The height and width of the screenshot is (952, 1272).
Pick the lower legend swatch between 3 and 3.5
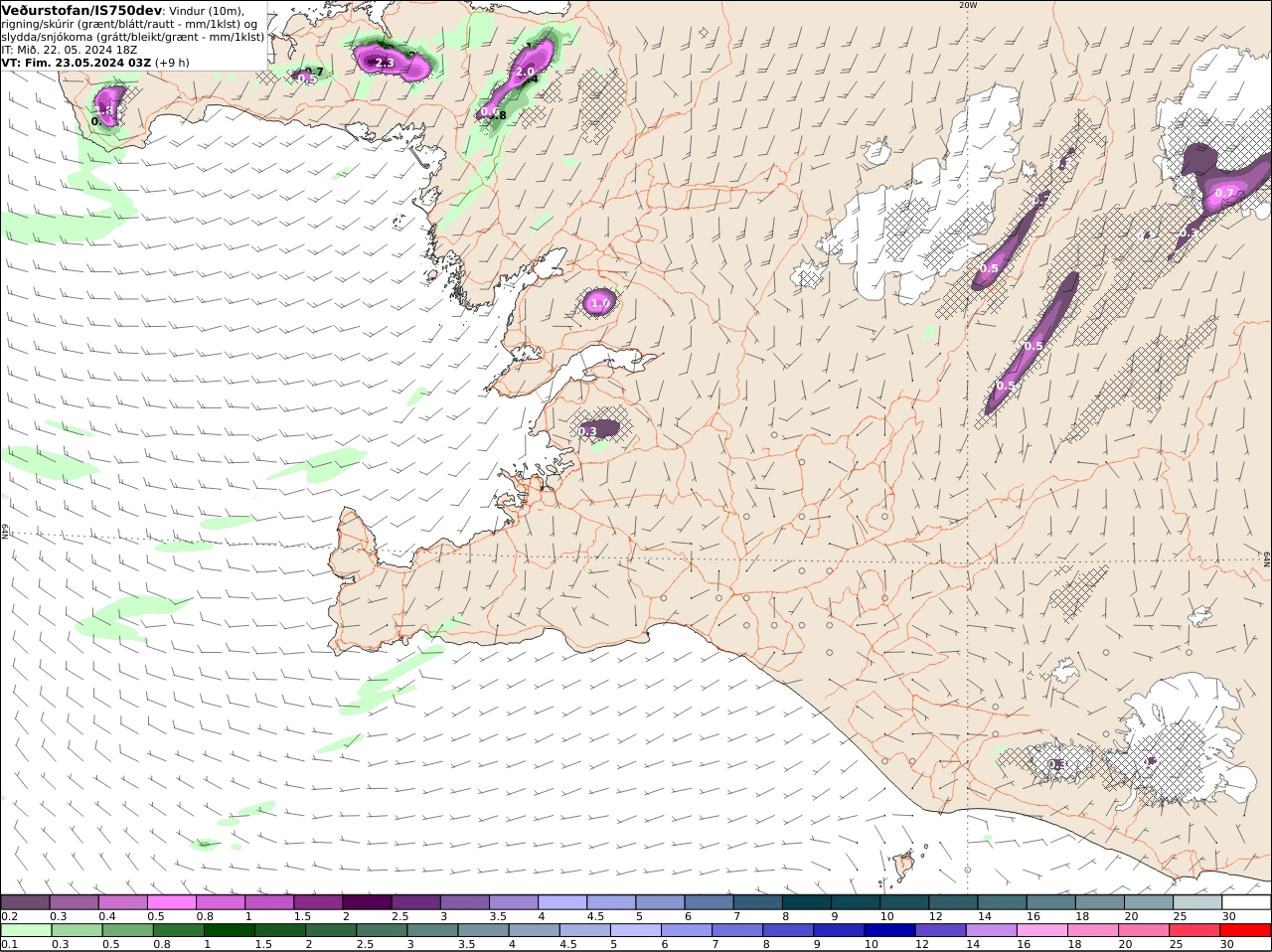coord(432,931)
